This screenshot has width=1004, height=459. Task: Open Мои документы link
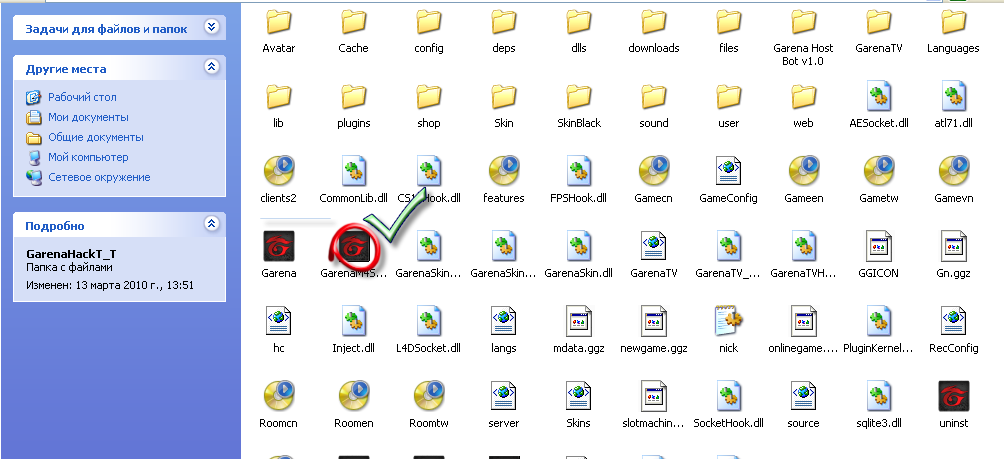pyautogui.click(x=88, y=117)
